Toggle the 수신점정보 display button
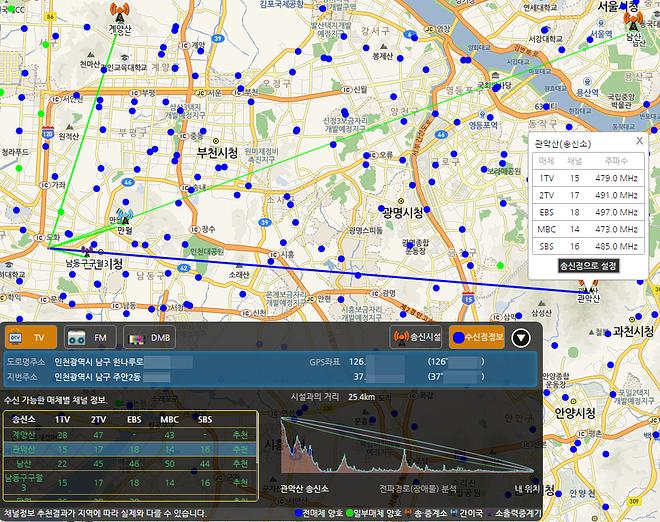 tap(477, 338)
